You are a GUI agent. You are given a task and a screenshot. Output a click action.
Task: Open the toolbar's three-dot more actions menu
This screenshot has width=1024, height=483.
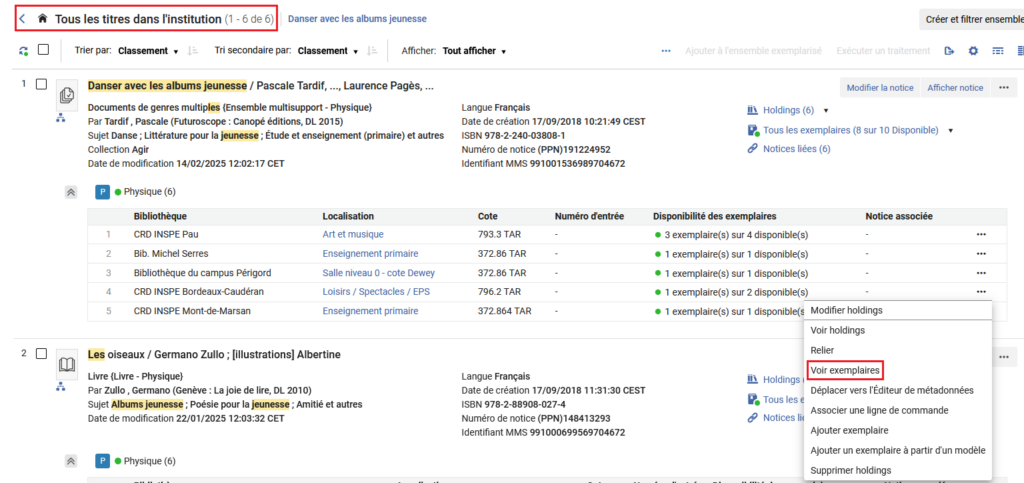tap(666, 51)
